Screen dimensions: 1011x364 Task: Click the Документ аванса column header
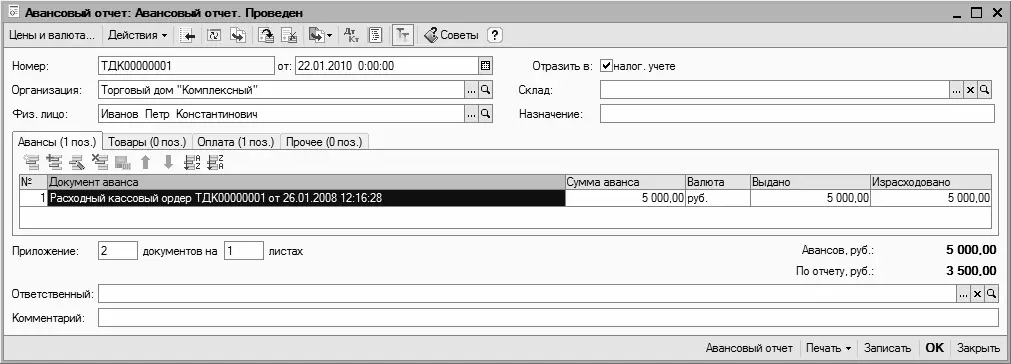(306, 182)
